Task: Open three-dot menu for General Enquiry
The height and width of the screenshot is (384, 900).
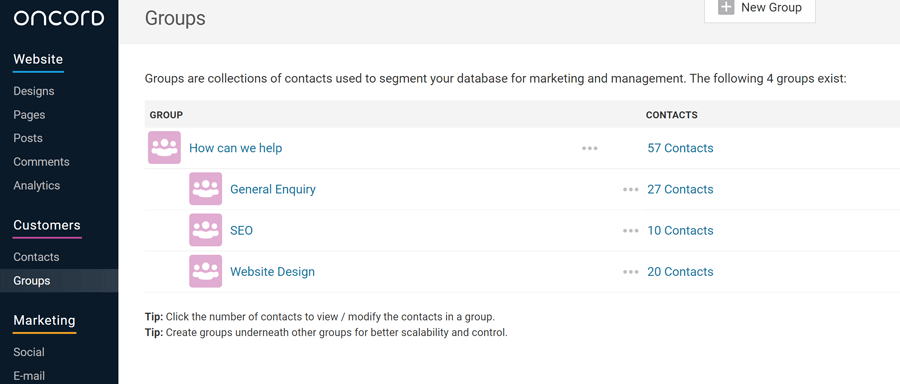Action: pos(630,189)
